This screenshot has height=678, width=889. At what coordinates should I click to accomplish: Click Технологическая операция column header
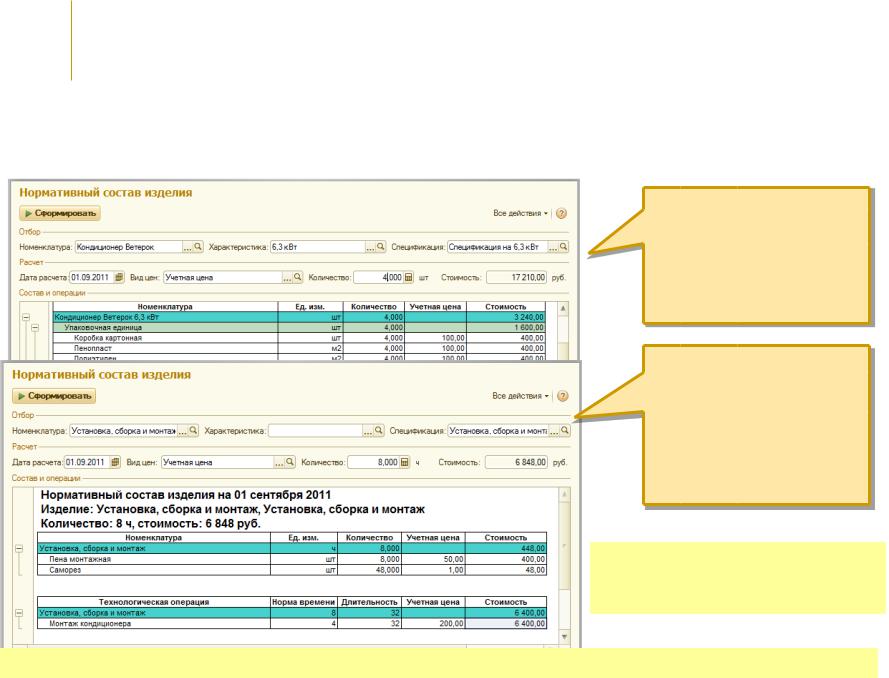[x=154, y=602]
